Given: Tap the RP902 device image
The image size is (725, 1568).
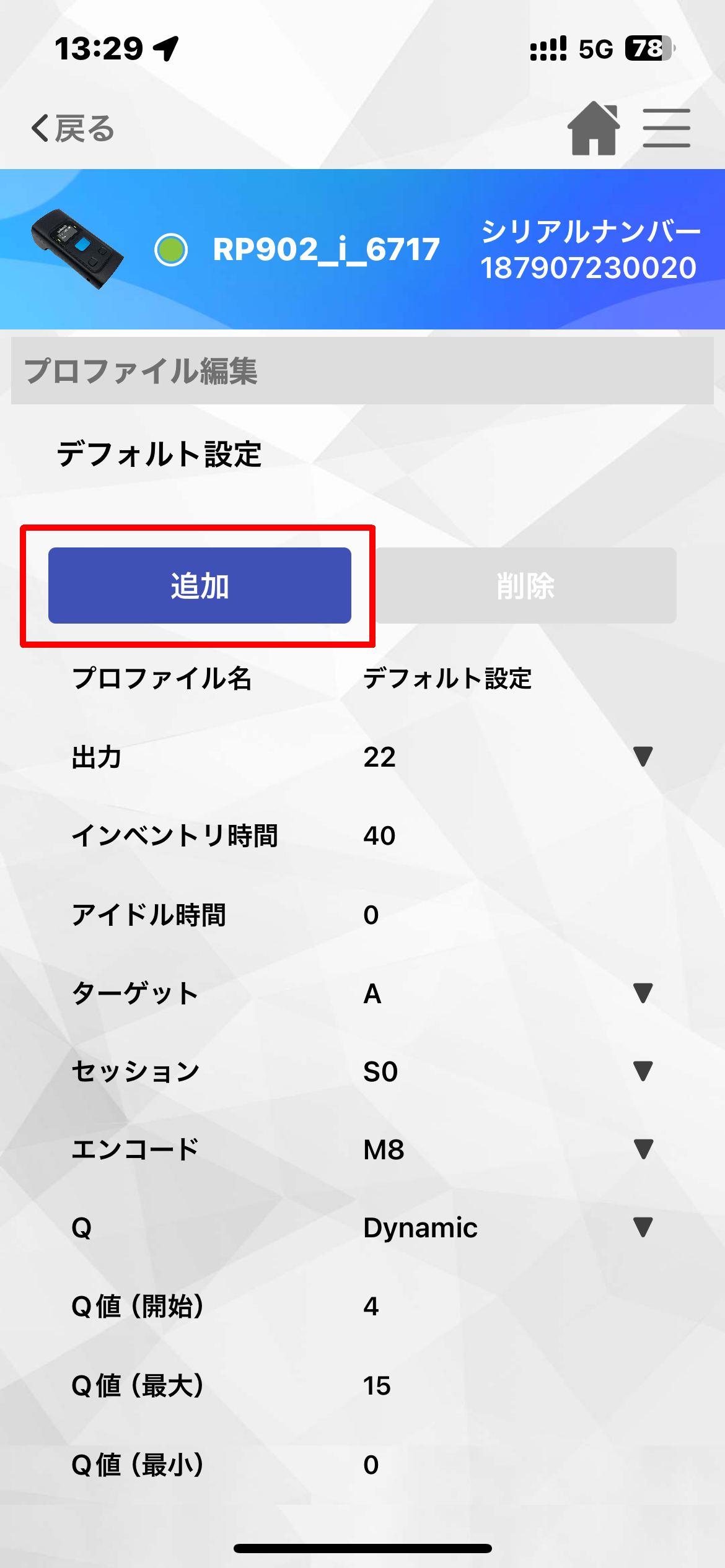Looking at the screenshot, I should 77,249.
